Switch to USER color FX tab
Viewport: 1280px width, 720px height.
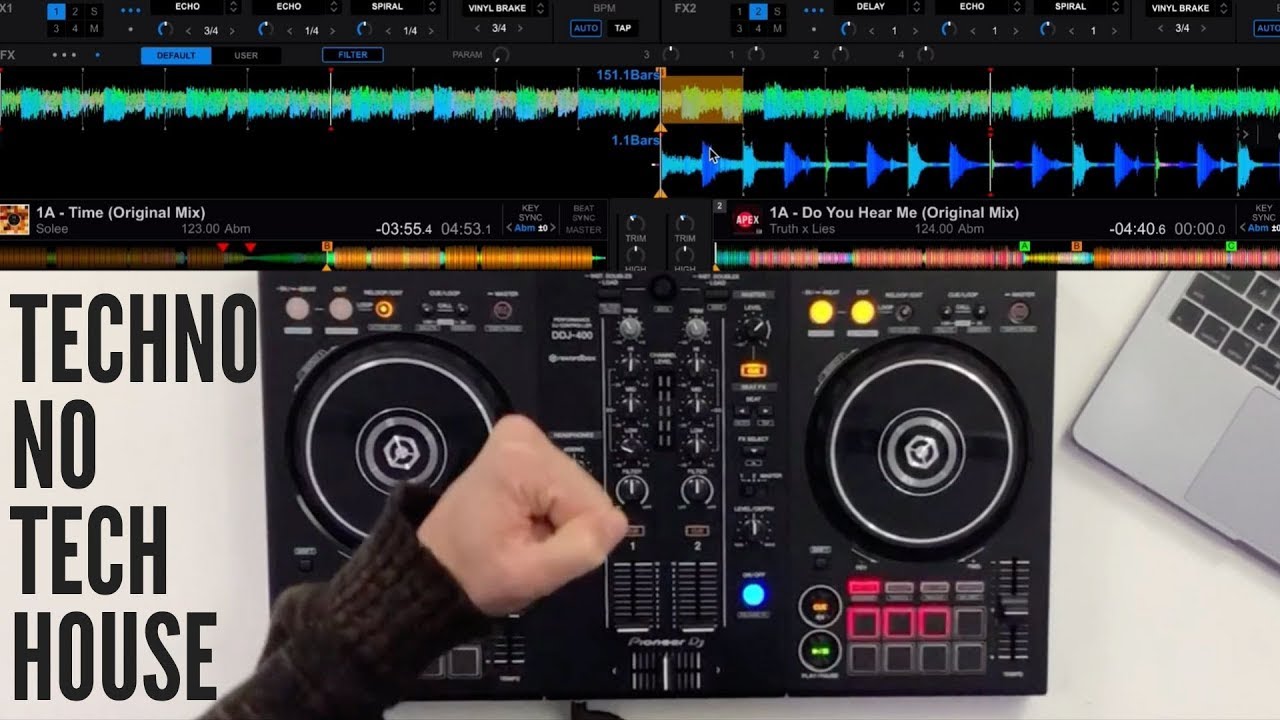tap(246, 55)
